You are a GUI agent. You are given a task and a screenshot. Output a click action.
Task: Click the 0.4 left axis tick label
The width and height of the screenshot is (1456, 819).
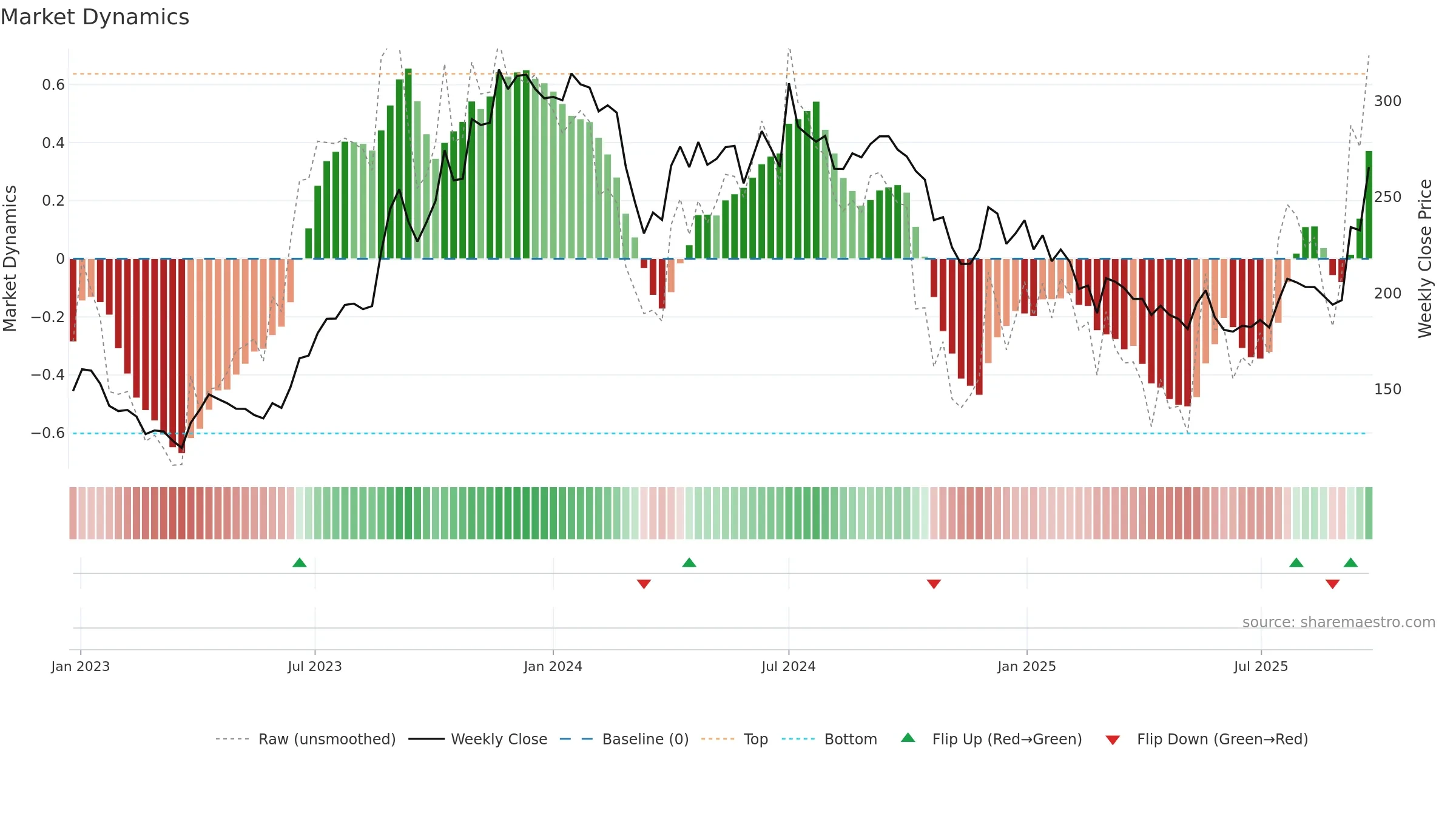pos(53,143)
